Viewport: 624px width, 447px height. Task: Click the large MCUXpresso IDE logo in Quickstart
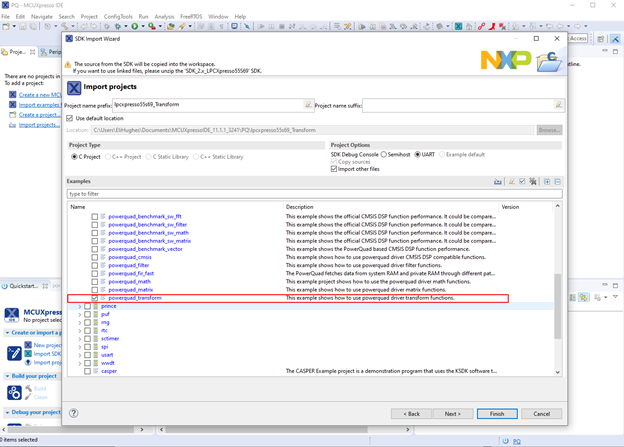click(x=12, y=315)
